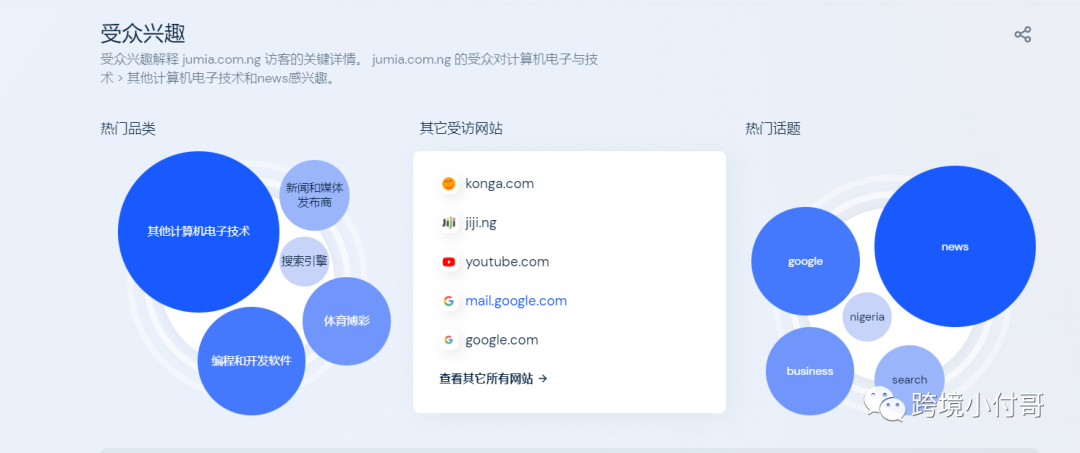Select the business topic bubble
Image resolution: width=1080 pixels, height=453 pixels.
pyautogui.click(x=810, y=371)
